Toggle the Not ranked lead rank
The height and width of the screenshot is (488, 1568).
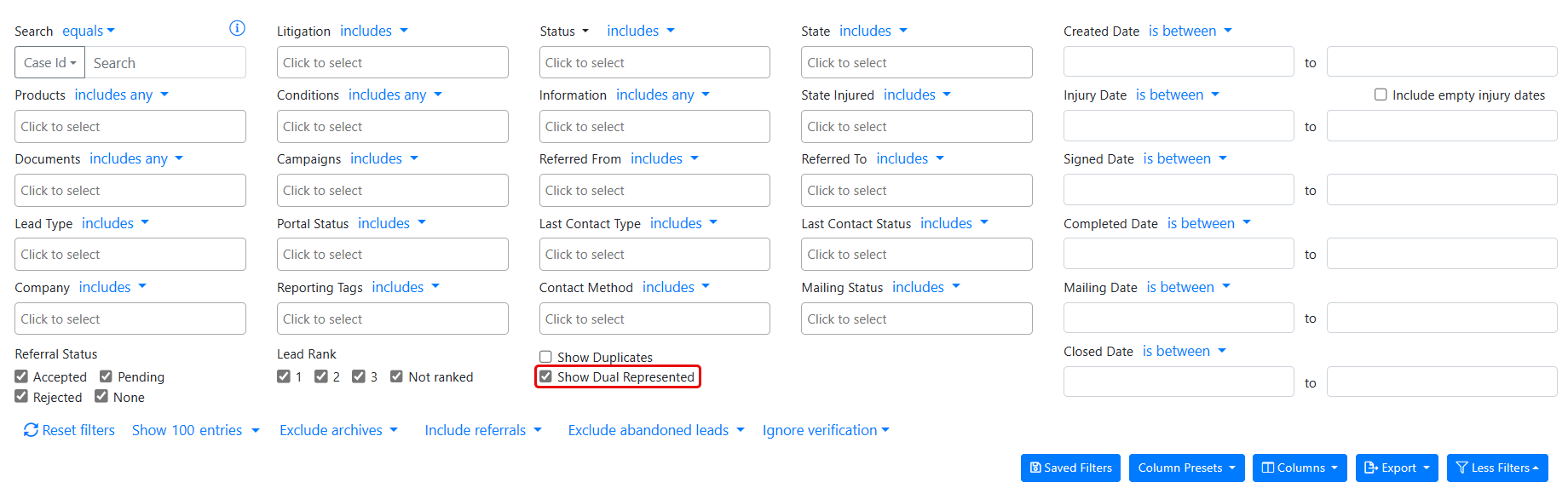point(396,376)
